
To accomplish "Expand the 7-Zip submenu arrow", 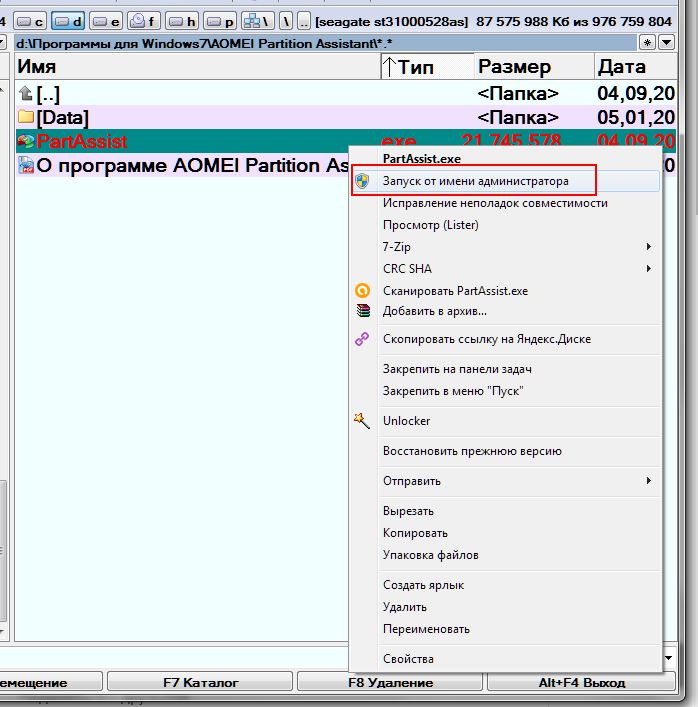I will click(648, 246).
